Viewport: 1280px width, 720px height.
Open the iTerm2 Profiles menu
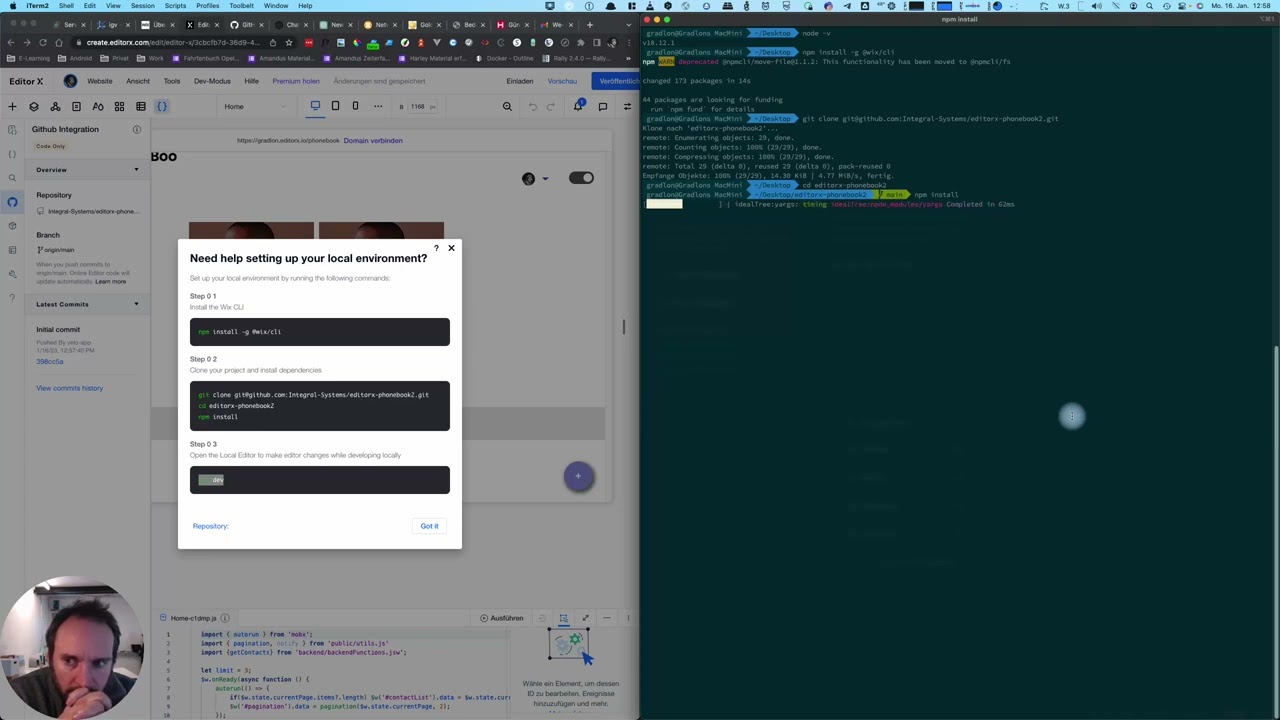point(207,6)
